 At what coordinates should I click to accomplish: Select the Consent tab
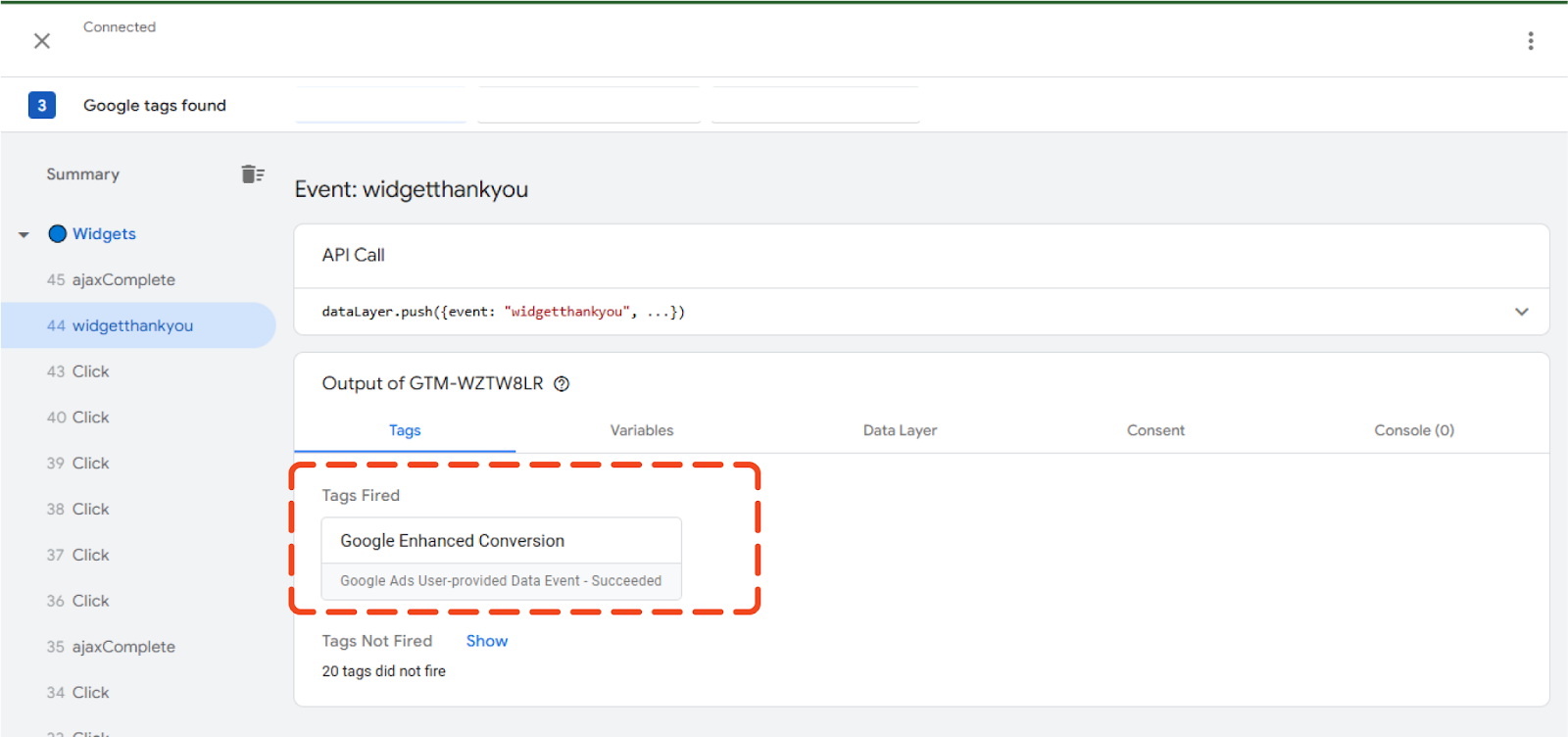(1155, 430)
